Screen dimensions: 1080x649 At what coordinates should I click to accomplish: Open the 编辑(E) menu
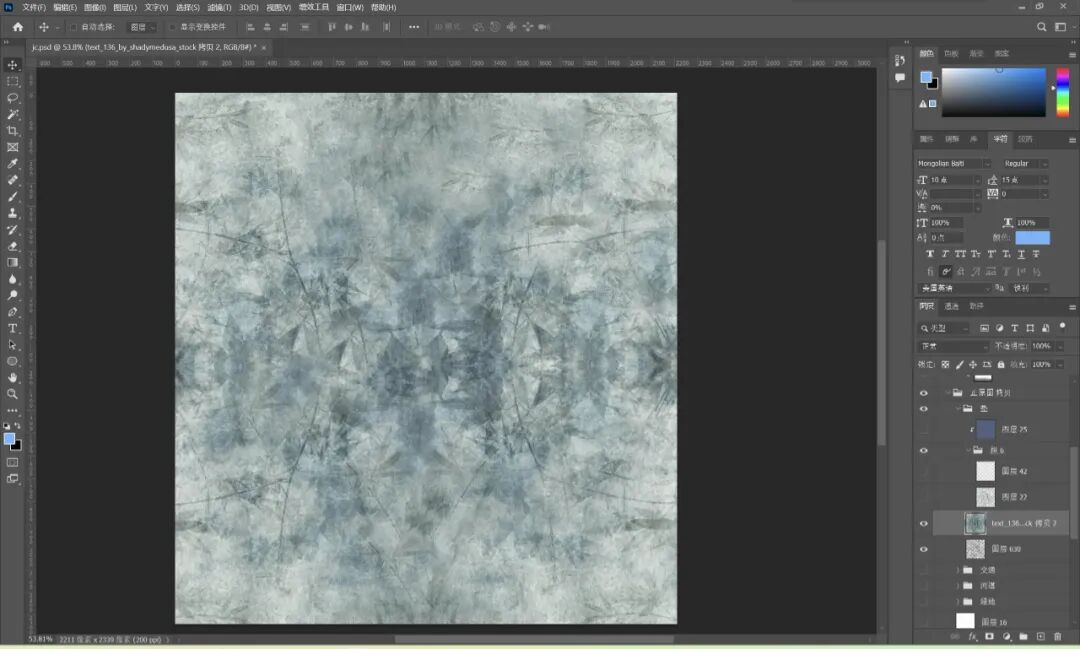[65, 8]
